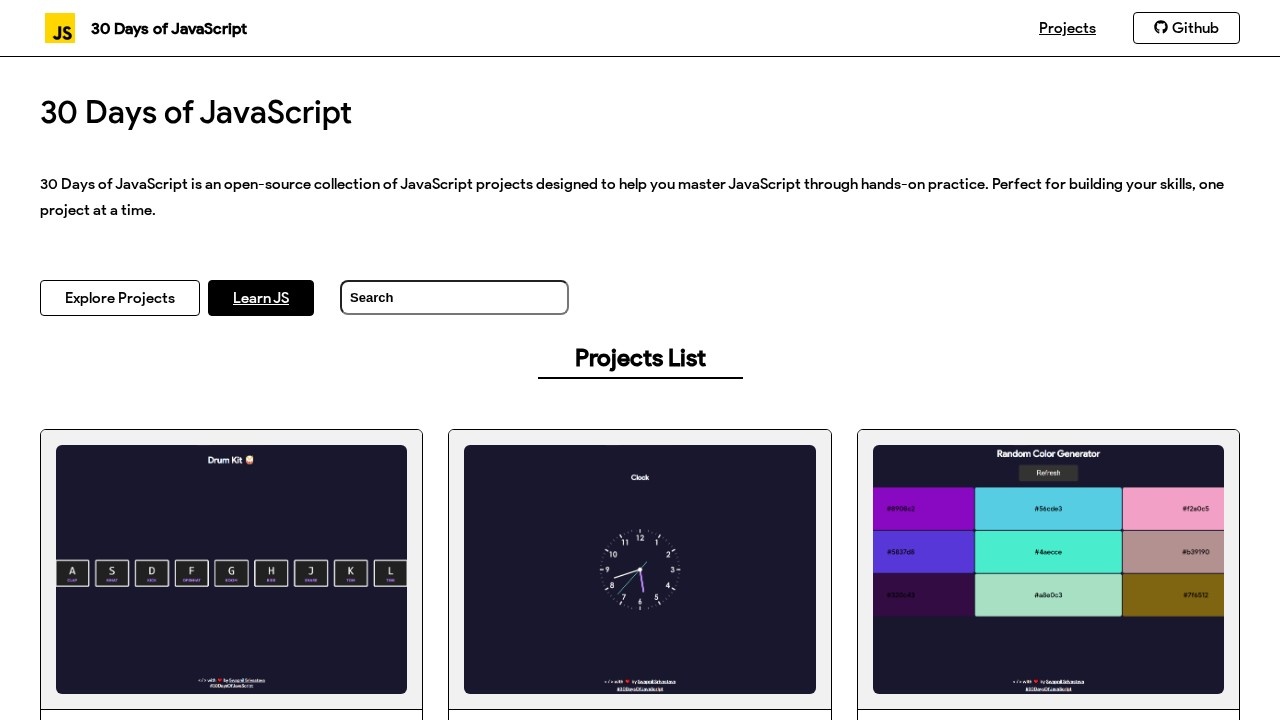Click the Clock project thumbnail
Screen dimensions: 1280x720
[x=640, y=570]
